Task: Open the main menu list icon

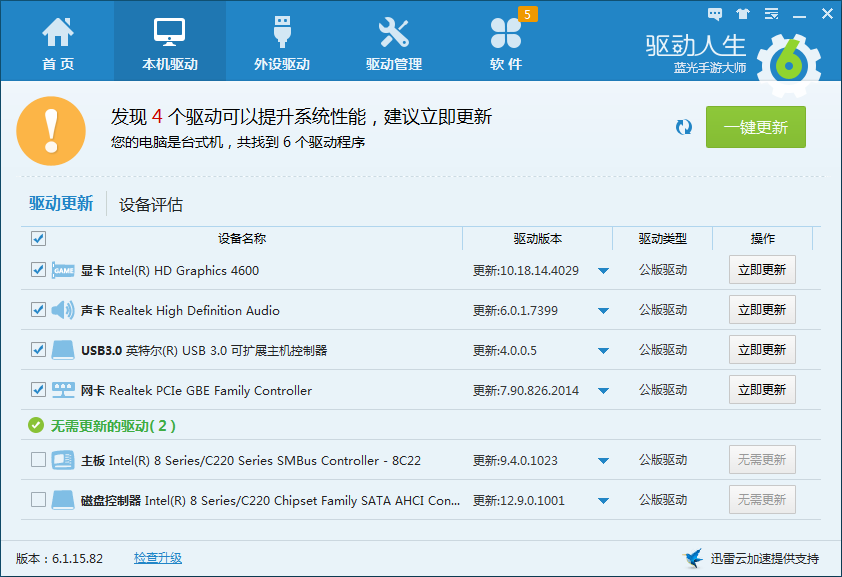Action: click(772, 13)
